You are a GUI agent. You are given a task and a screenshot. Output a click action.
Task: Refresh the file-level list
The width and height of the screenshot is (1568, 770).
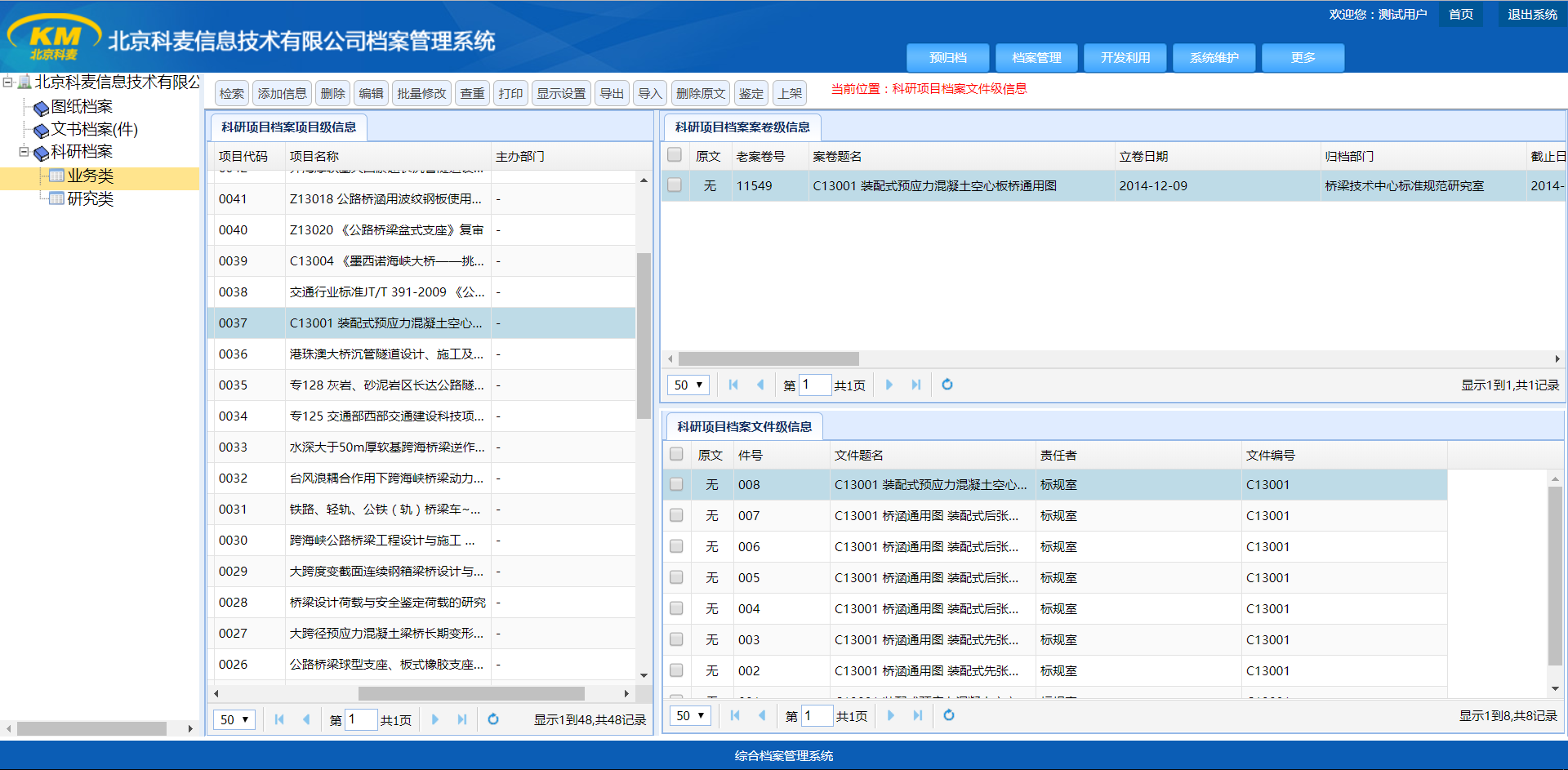coord(949,715)
